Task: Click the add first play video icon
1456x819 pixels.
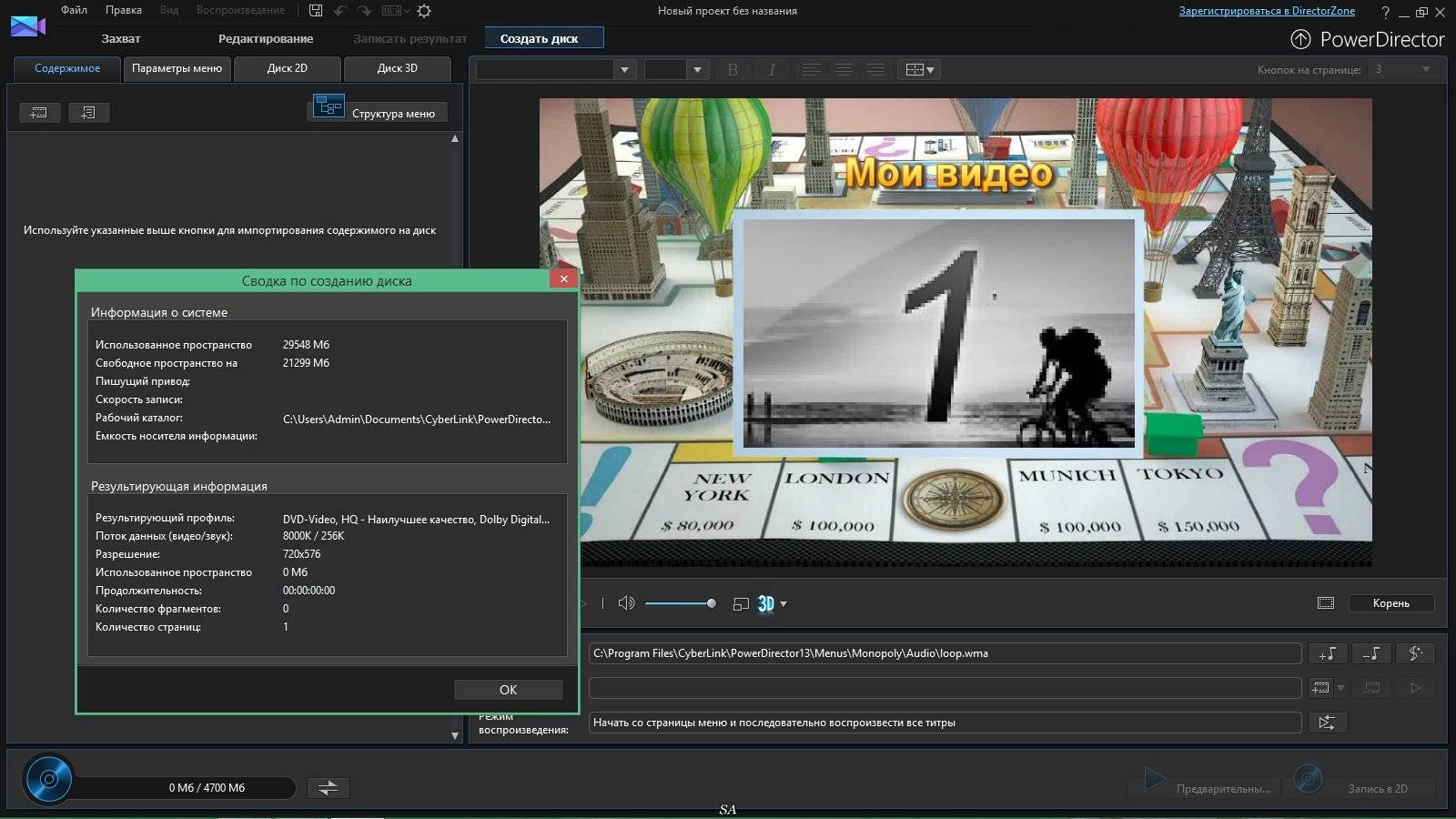Action: point(1321,687)
